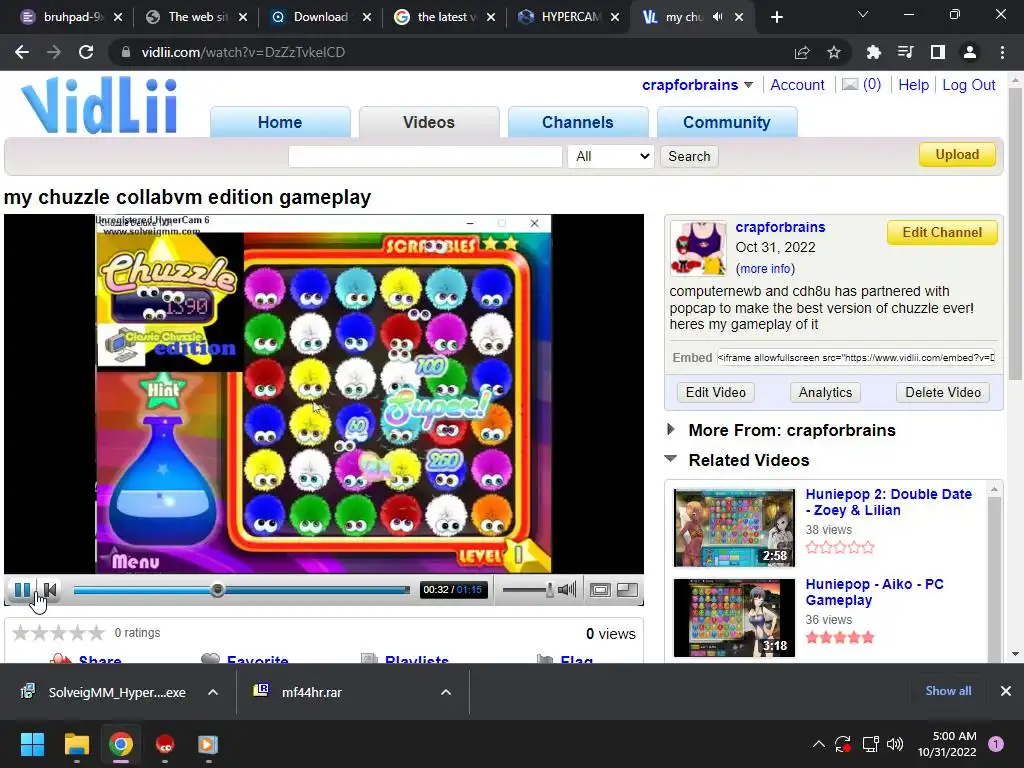The width and height of the screenshot is (1024, 768).
Task: Open Huniepop 2 Double Date thumbnail
Action: [x=734, y=528]
